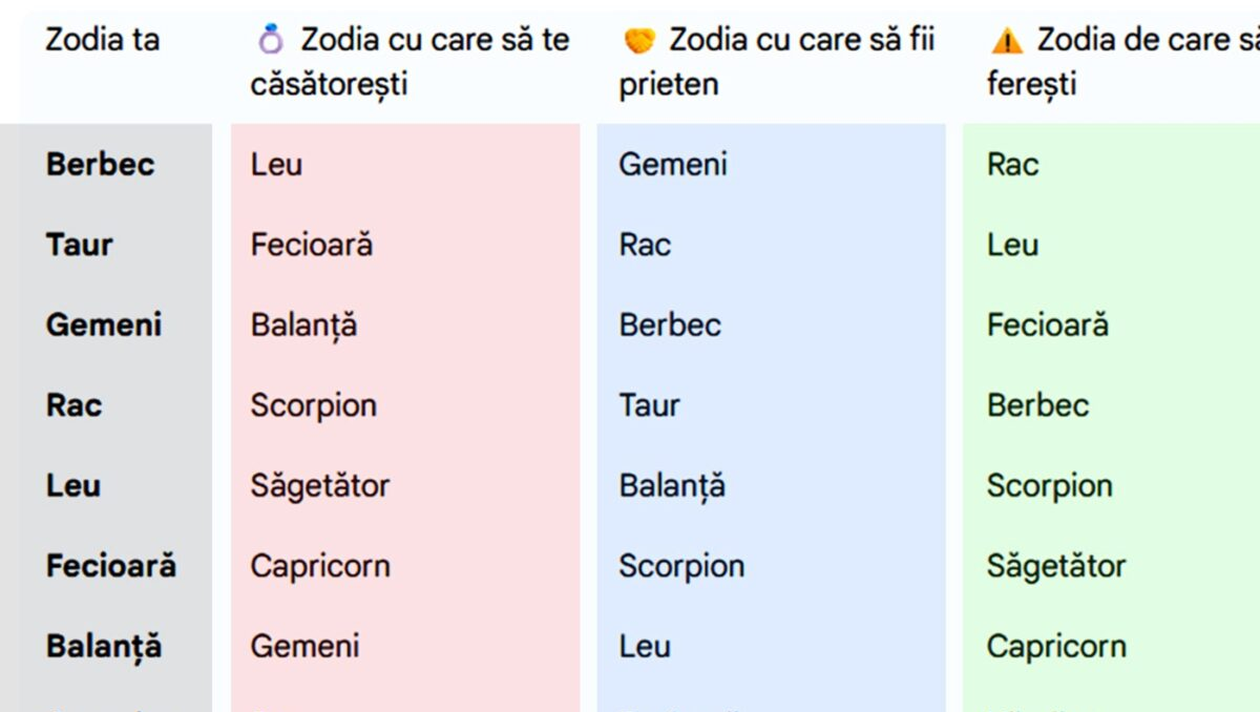This screenshot has height=712, width=1260.
Task: Select the bold Leu row label
Action: coord(73,486)
